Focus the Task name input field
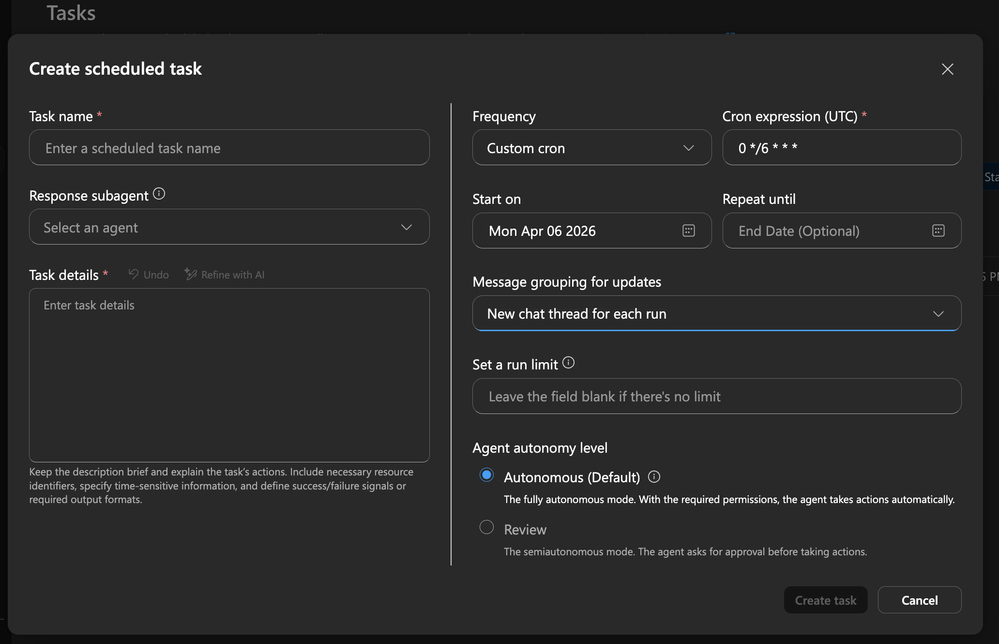Screen dimensions: 999x644 click(x=229, y=148)
